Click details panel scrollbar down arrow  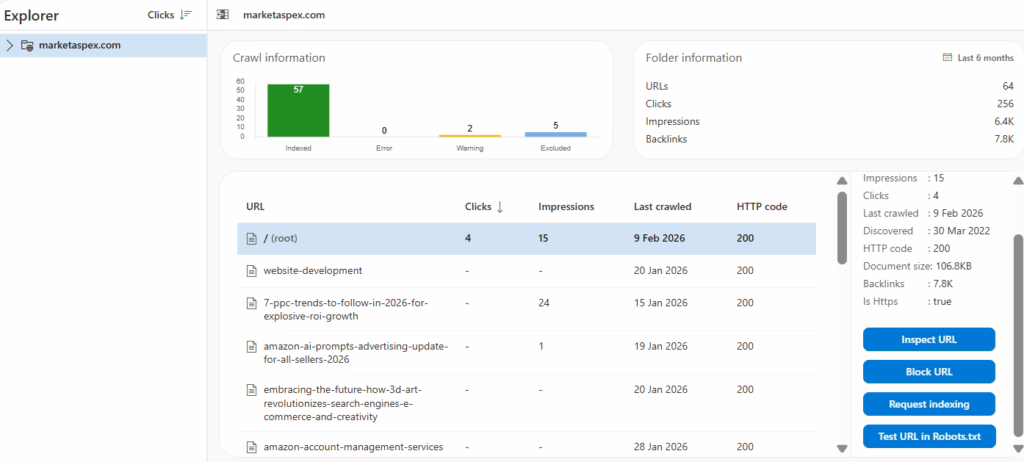(x=1017, y=448)
